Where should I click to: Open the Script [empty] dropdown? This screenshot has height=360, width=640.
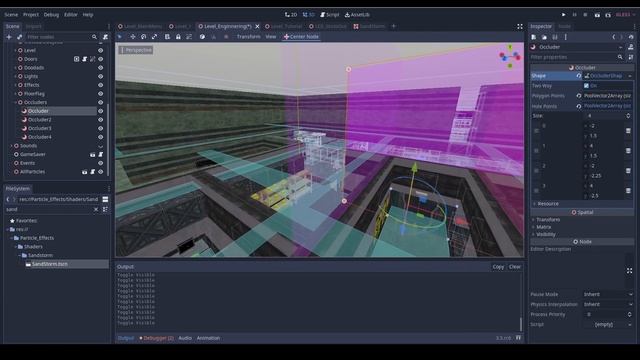(x=608, y=324)
